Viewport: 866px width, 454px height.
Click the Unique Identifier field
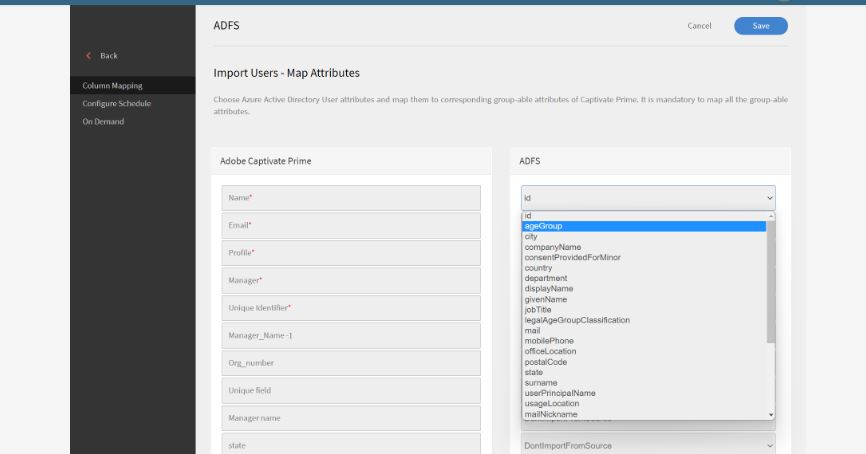(350, 308)
